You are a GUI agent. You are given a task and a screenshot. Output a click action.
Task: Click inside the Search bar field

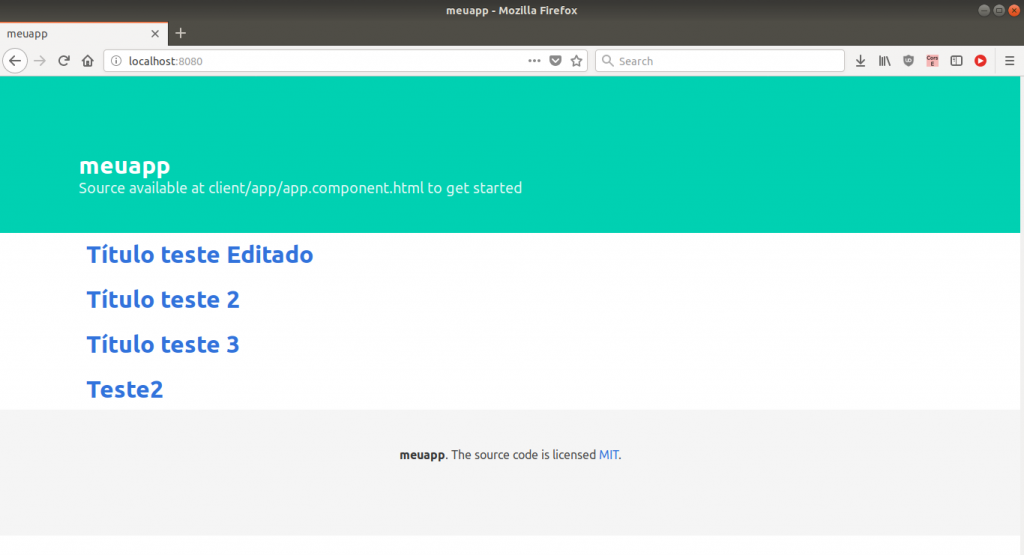coord(725,61)
